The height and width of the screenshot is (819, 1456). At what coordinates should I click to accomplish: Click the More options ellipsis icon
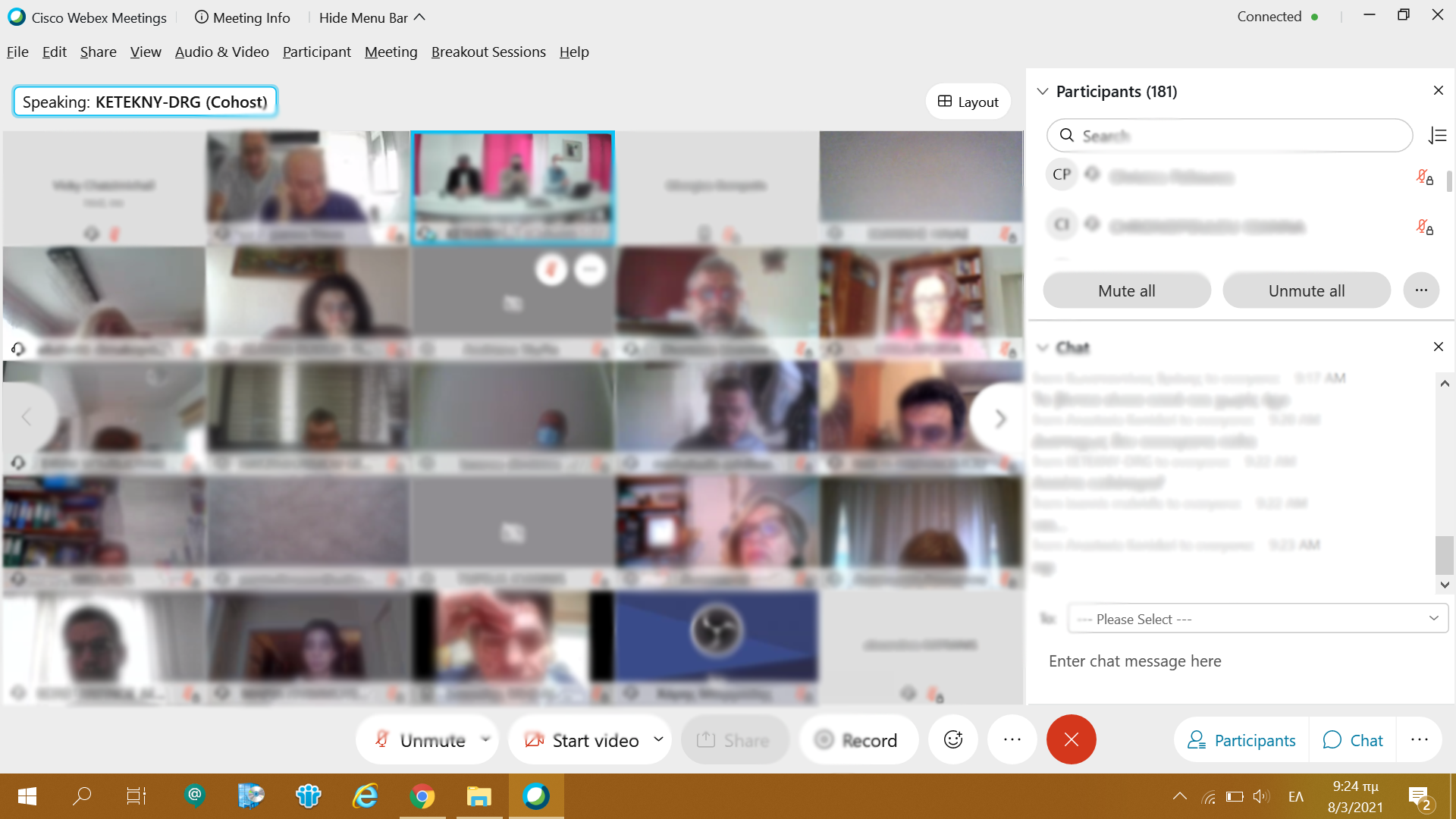point(1012,740)
